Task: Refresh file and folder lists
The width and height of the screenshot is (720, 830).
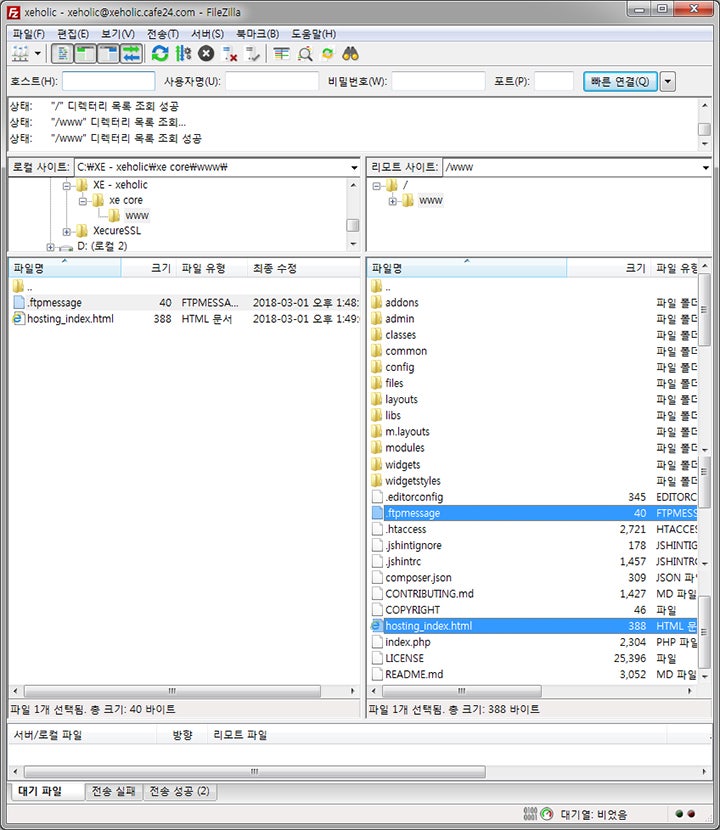Action: [160, 53]
